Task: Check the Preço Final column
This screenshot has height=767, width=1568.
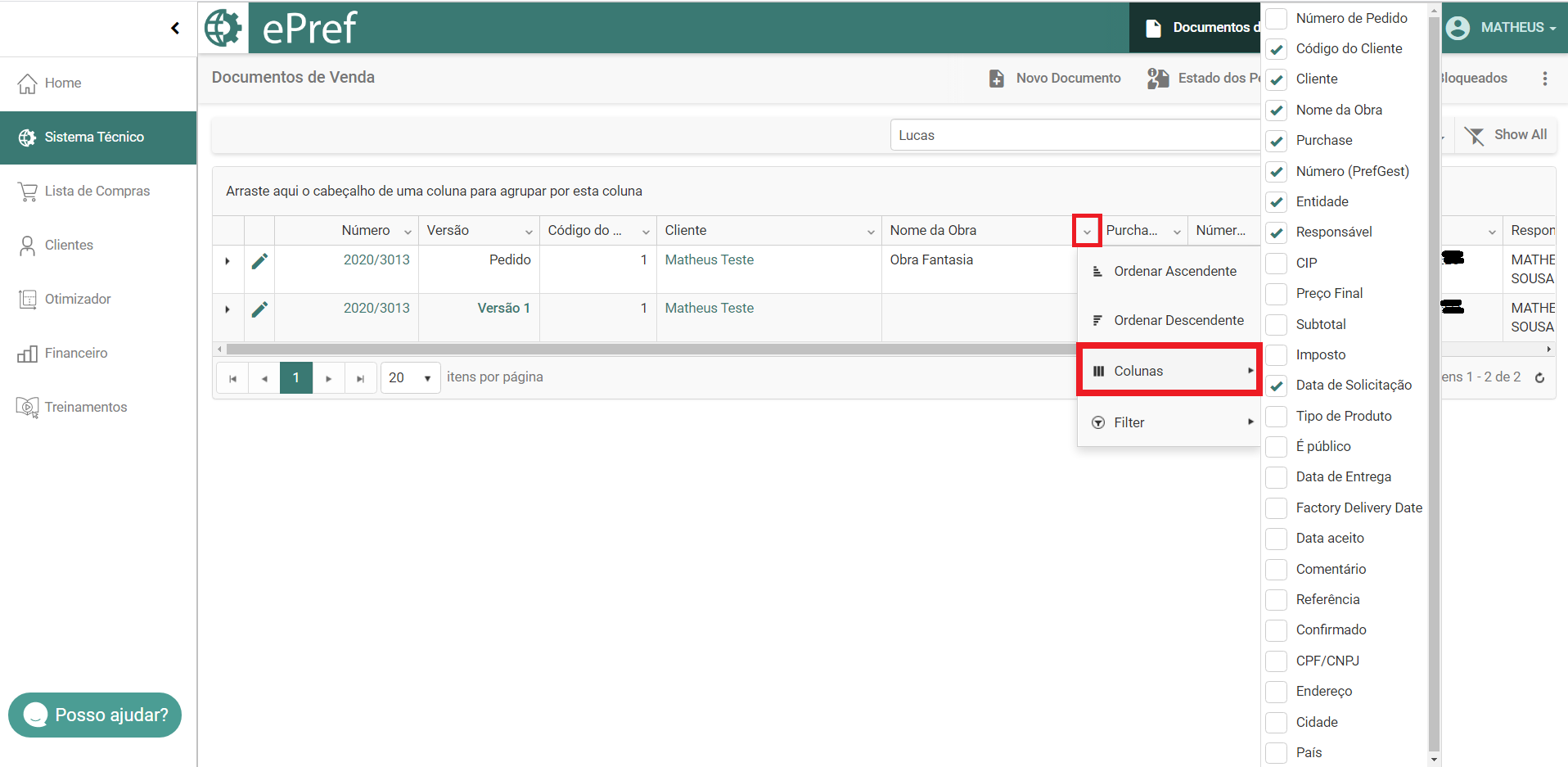Action: (1277, 294)
